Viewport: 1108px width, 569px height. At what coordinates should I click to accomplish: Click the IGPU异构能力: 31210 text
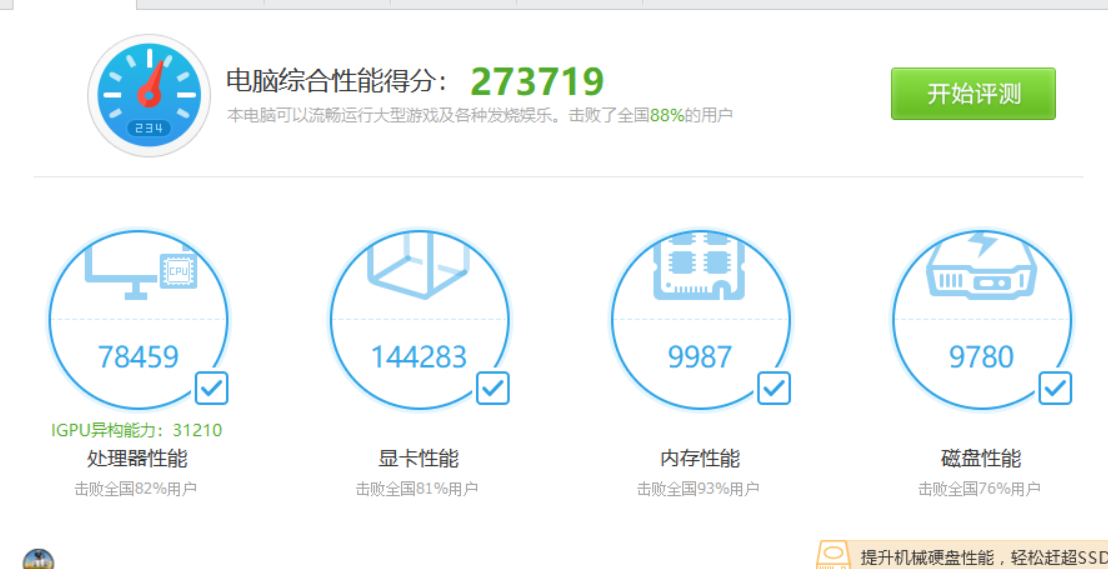click(136, 430)
